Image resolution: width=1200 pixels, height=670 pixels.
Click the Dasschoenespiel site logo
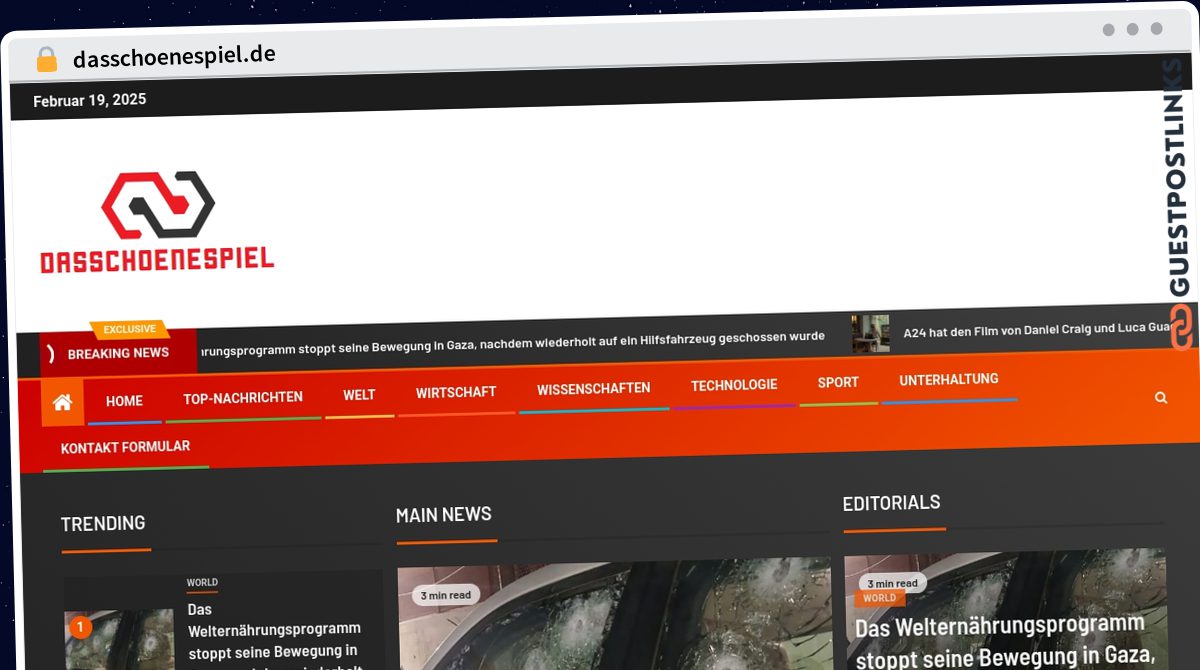coord(158,222)
